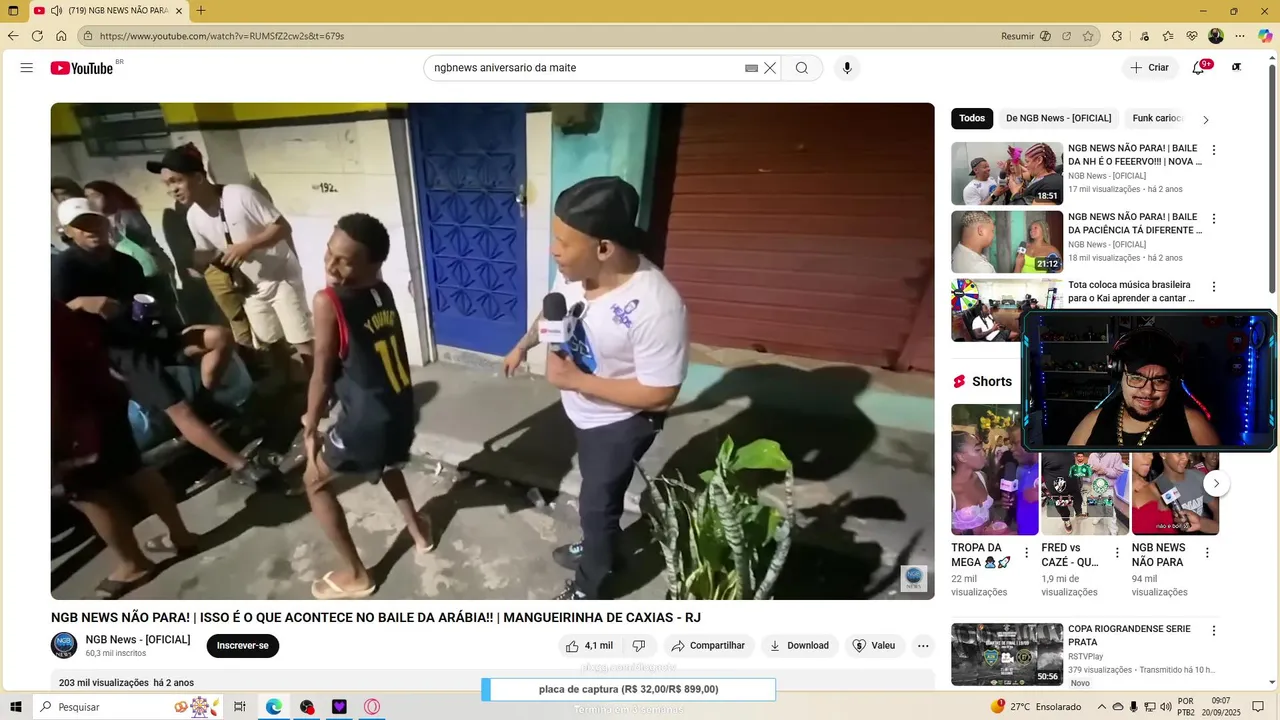This screenshot has height=720, width=1280.
Task: Focus the YouTube search input field
Action: 585,68
